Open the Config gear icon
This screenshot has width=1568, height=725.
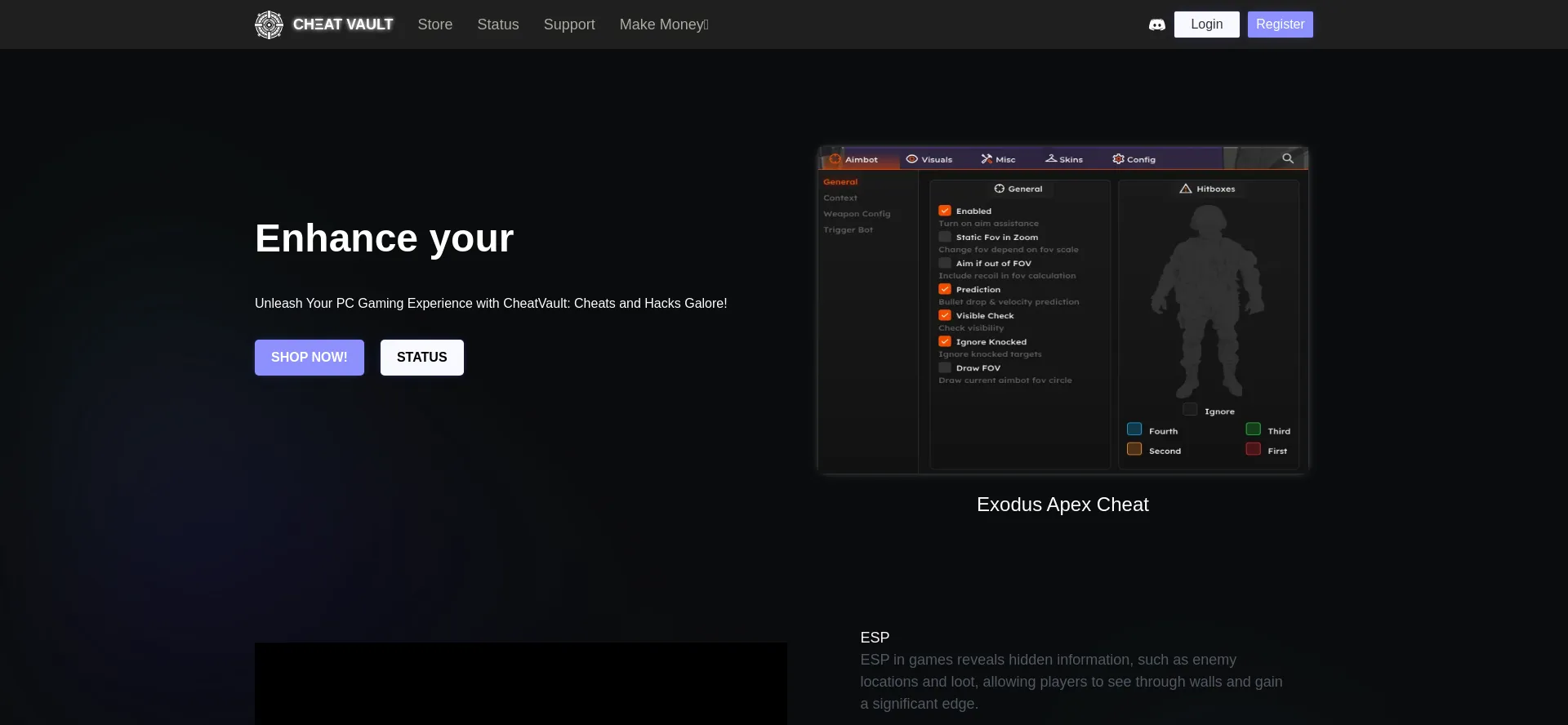[1118, 159]
